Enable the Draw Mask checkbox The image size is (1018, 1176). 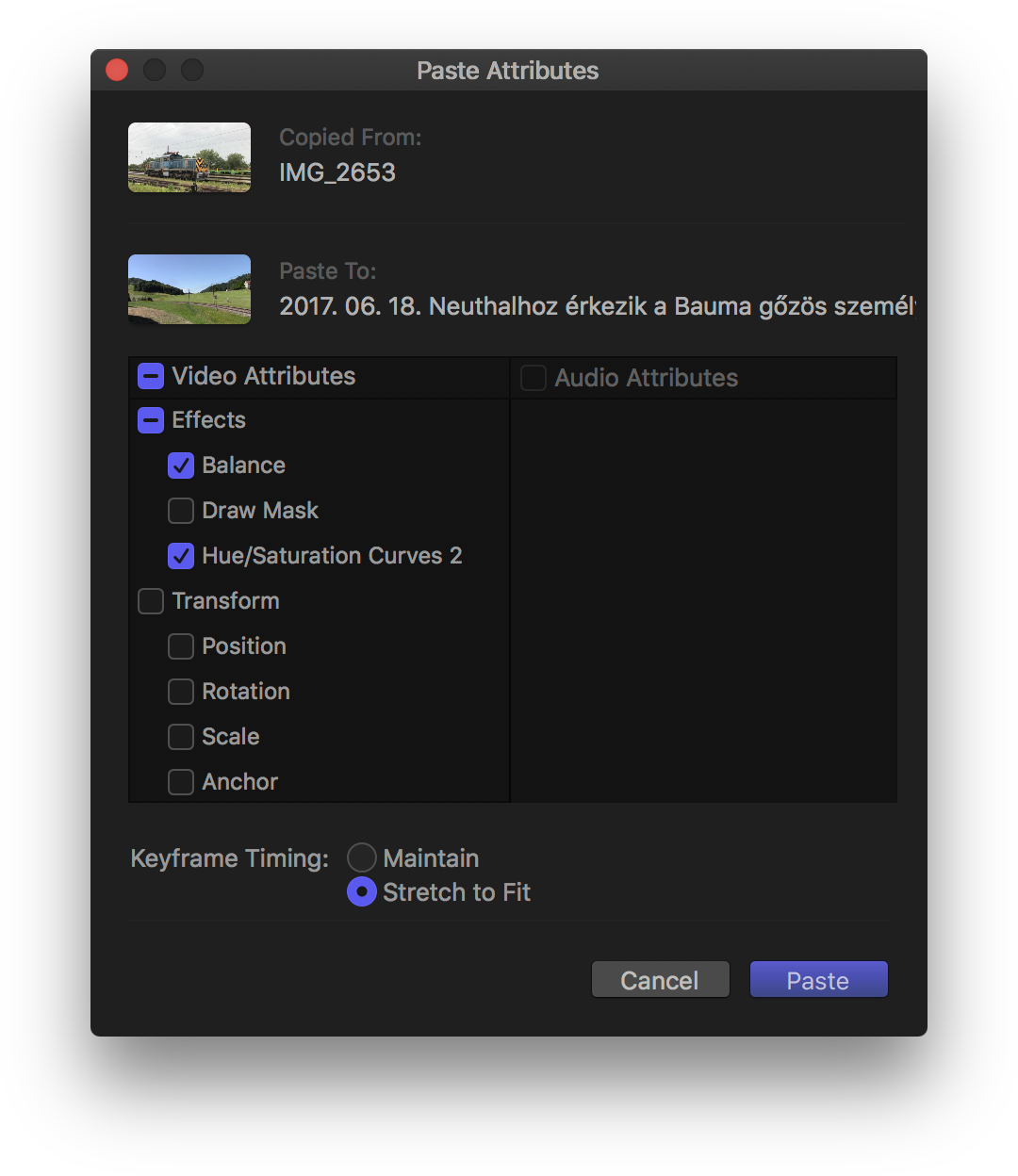pyautogui.click(x=181, y=511)
